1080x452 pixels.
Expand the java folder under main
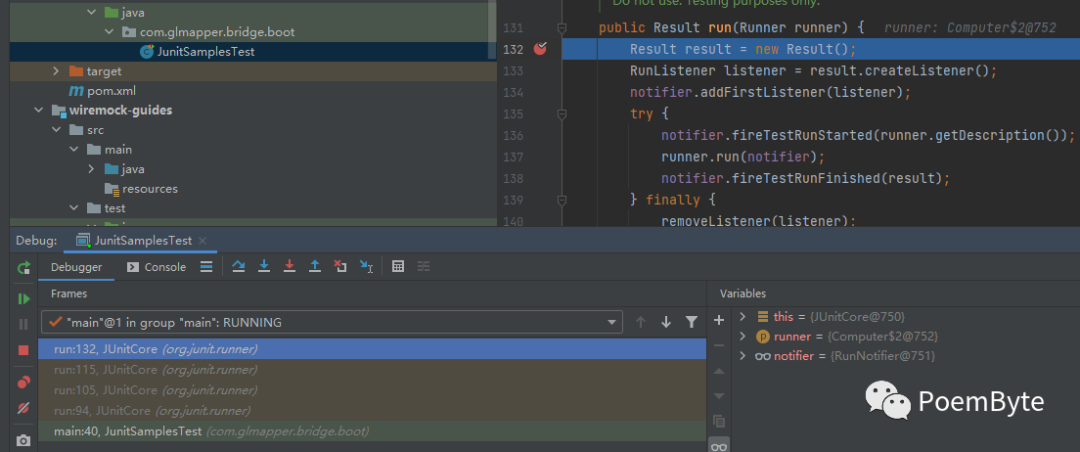(92, 169)
